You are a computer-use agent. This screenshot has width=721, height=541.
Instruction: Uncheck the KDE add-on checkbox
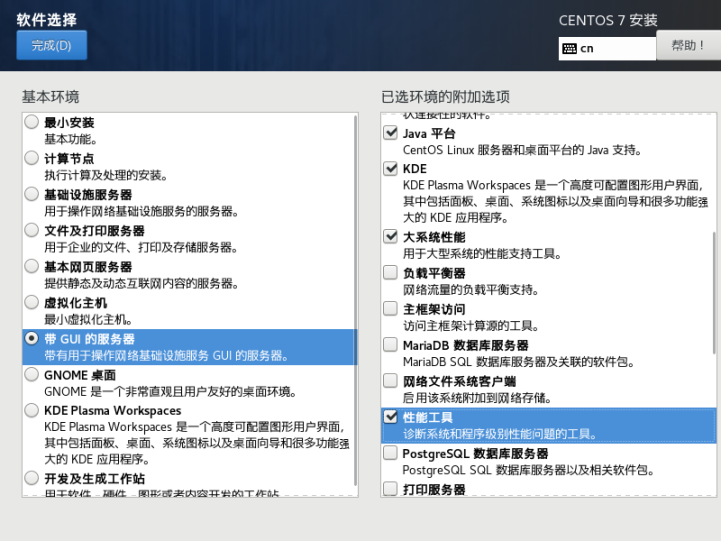[x=390, y=168]
